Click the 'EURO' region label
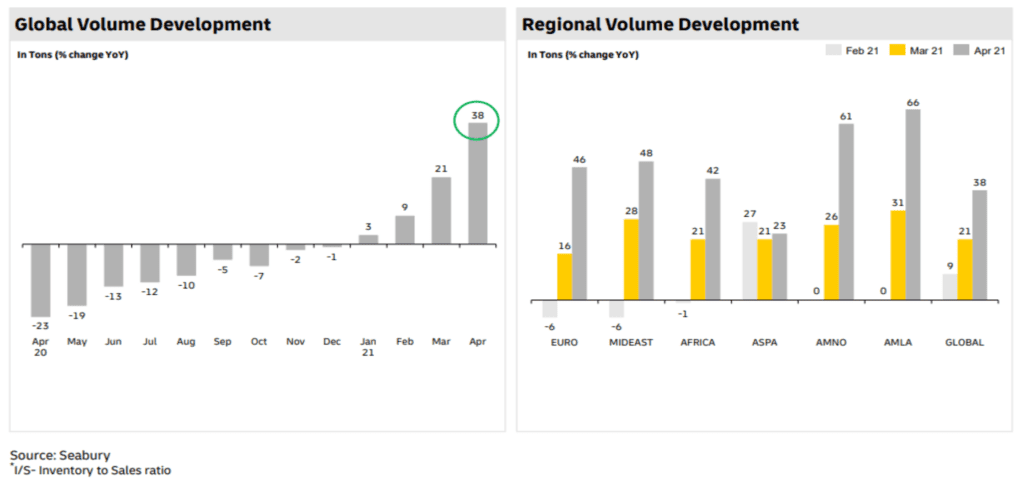The height and width of the screenshot is (480, 1024). click(x=565, y=342)
